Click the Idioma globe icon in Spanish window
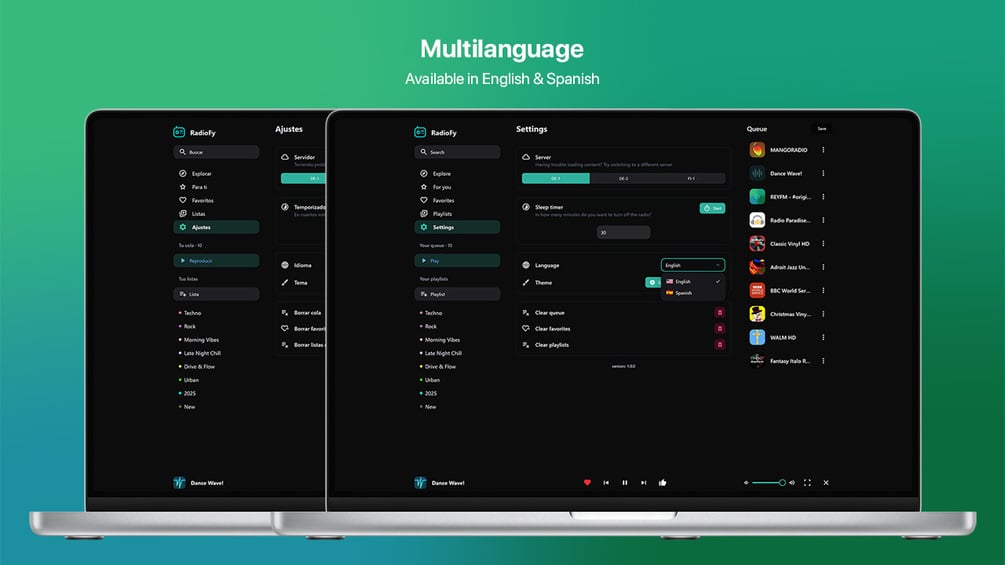Image resolution: width=1005 pixels, height=565 pixels. (x=285, y=265)
